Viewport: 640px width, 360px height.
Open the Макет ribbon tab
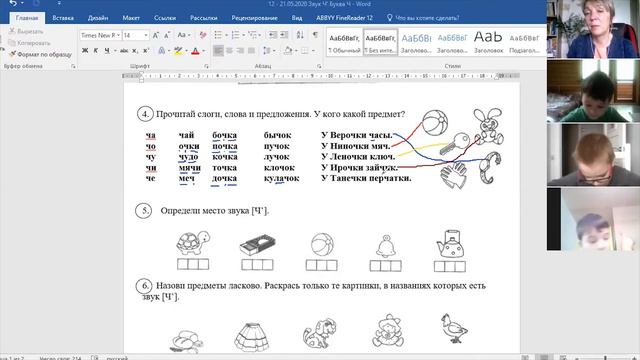pos(131,18)
